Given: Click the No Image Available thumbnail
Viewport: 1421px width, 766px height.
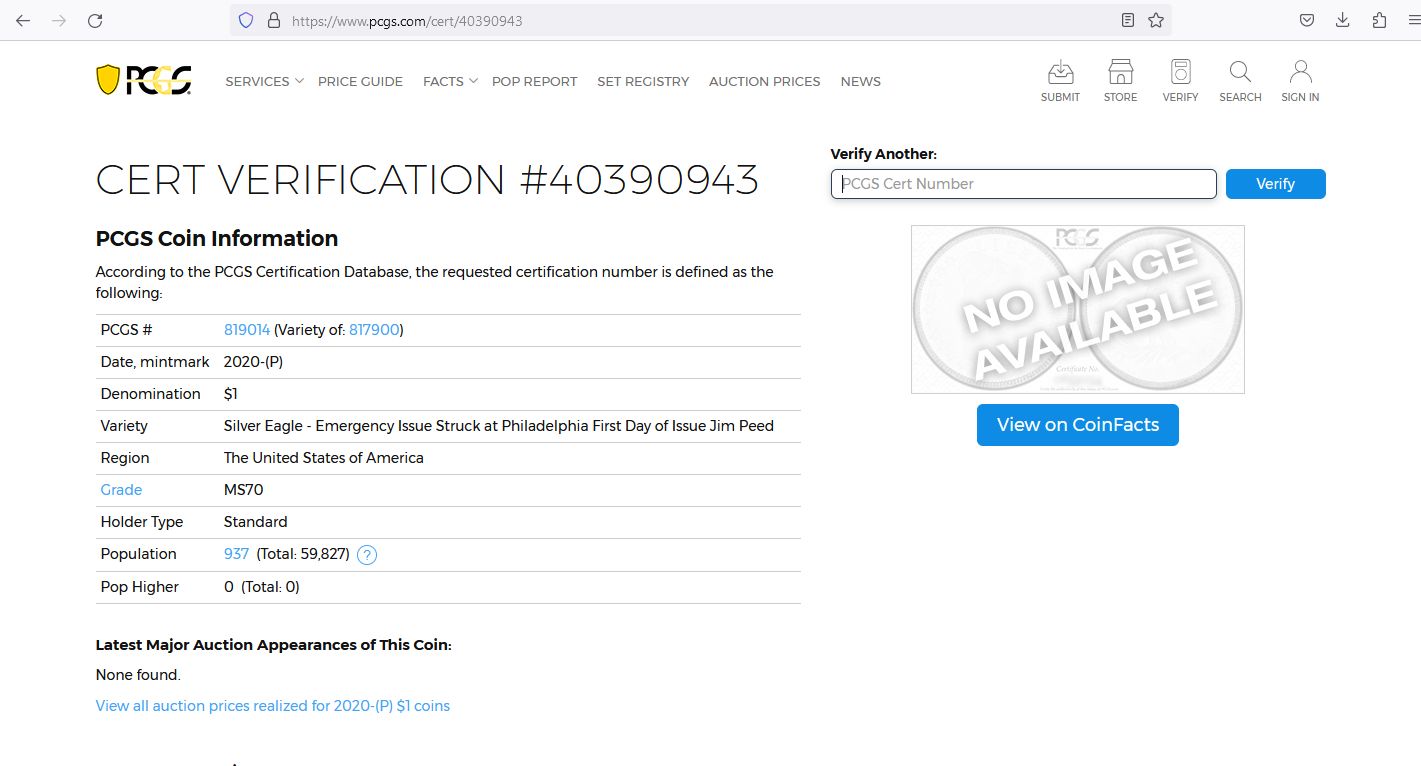Looking at the screenshot, I should 1077,309.
